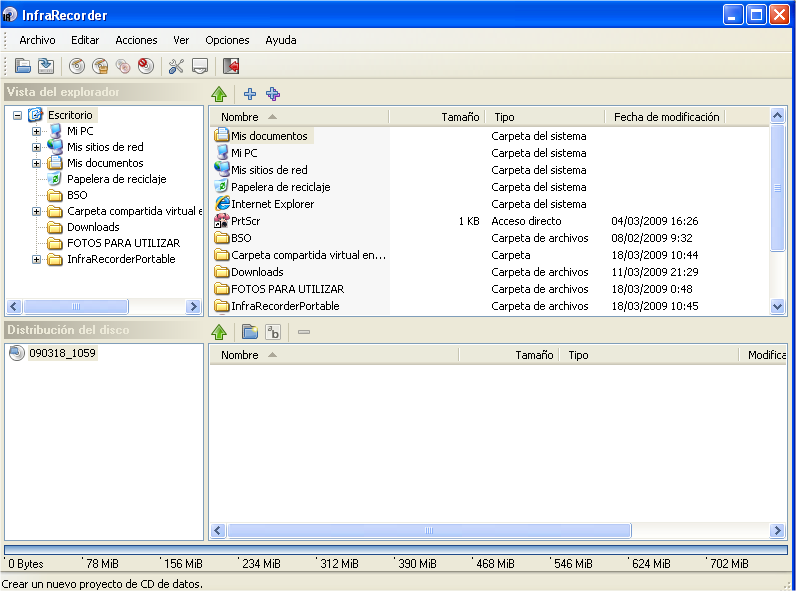Sort by Fecha de modificación column

tap(665, 117)
